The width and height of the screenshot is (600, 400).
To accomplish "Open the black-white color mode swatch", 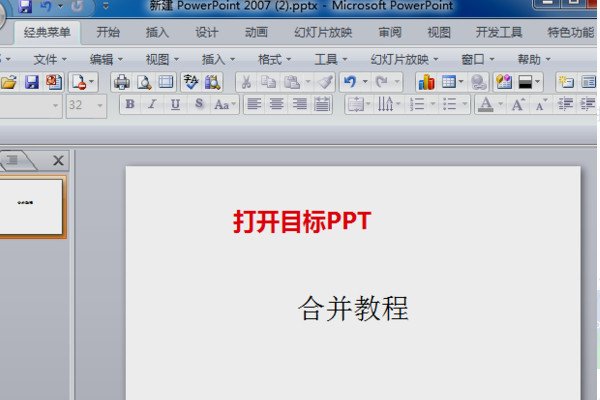I will click(x=525, y=82).
